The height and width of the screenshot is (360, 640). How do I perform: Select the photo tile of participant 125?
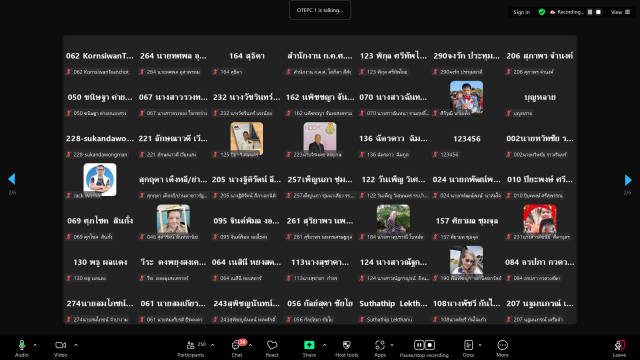[247, 138]
